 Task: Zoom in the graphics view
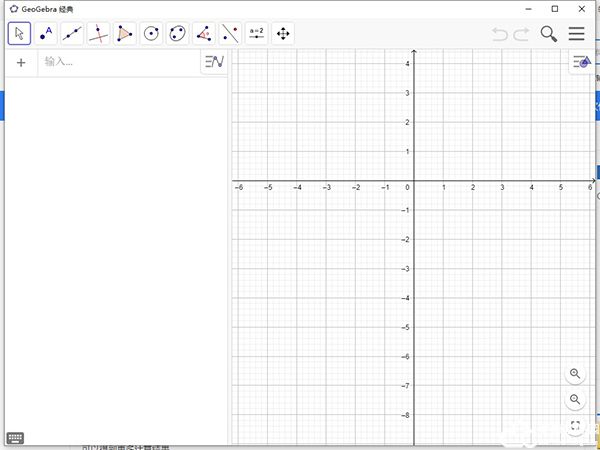click(575, 374)
